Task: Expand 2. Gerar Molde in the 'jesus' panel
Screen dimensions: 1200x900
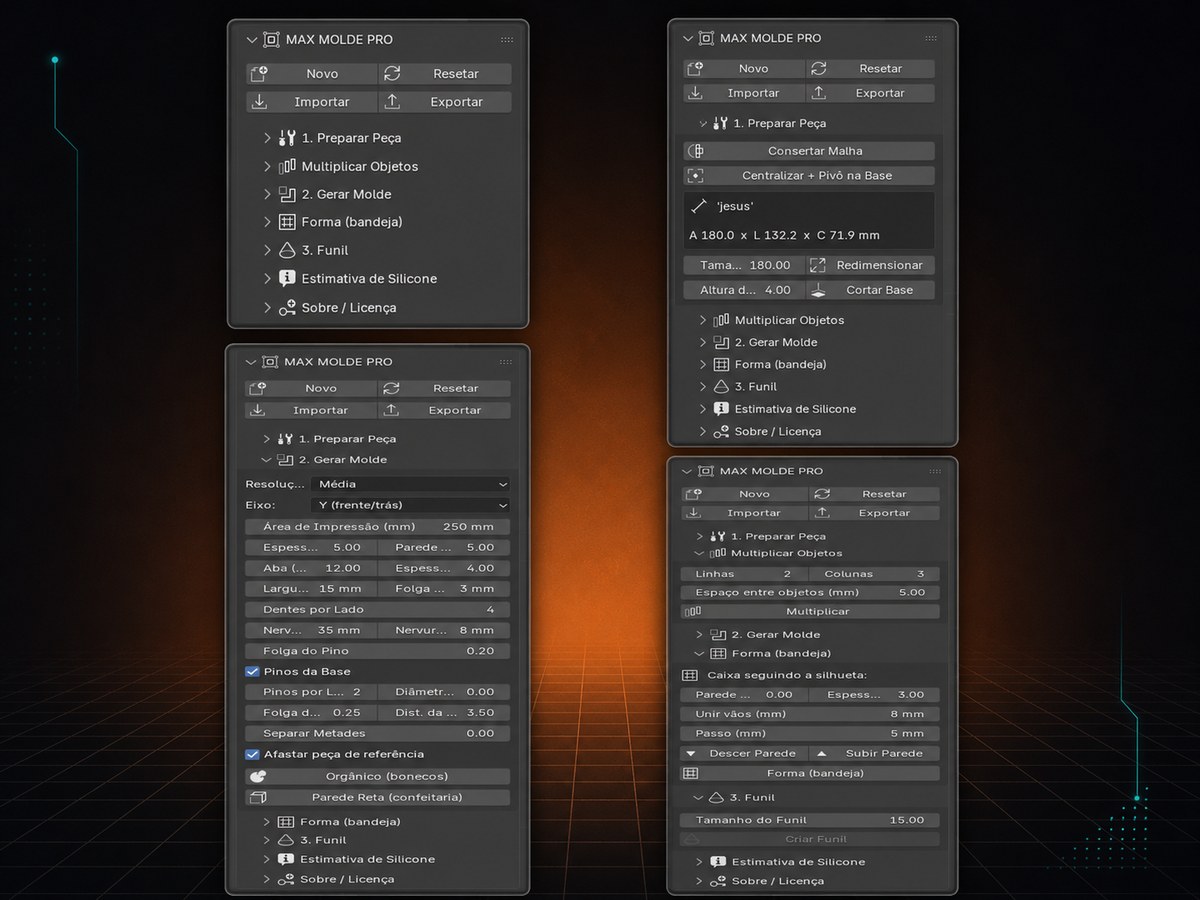Action: pos(703,342)
